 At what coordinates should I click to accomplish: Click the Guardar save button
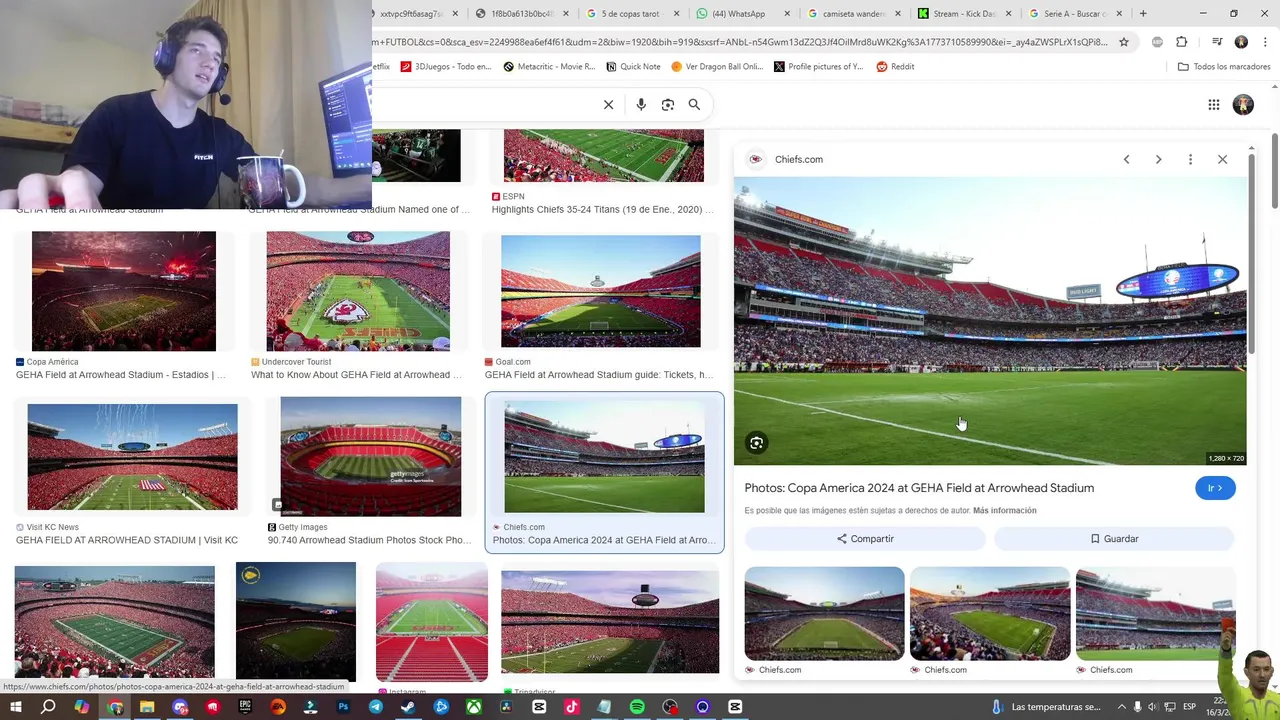[1114, 538]
